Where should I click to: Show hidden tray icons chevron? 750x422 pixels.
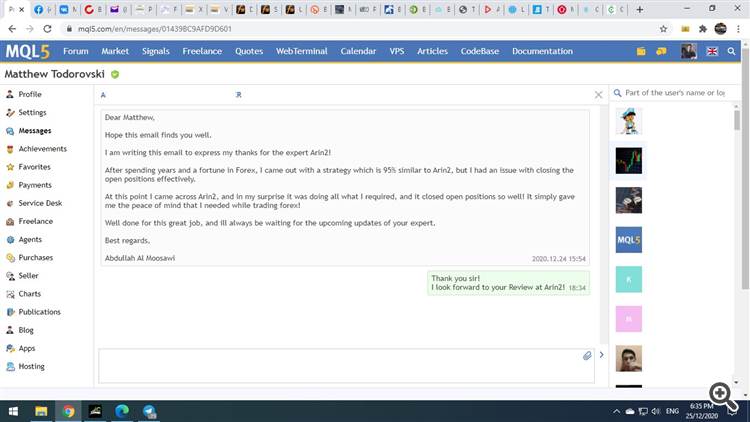coord(617,411)
